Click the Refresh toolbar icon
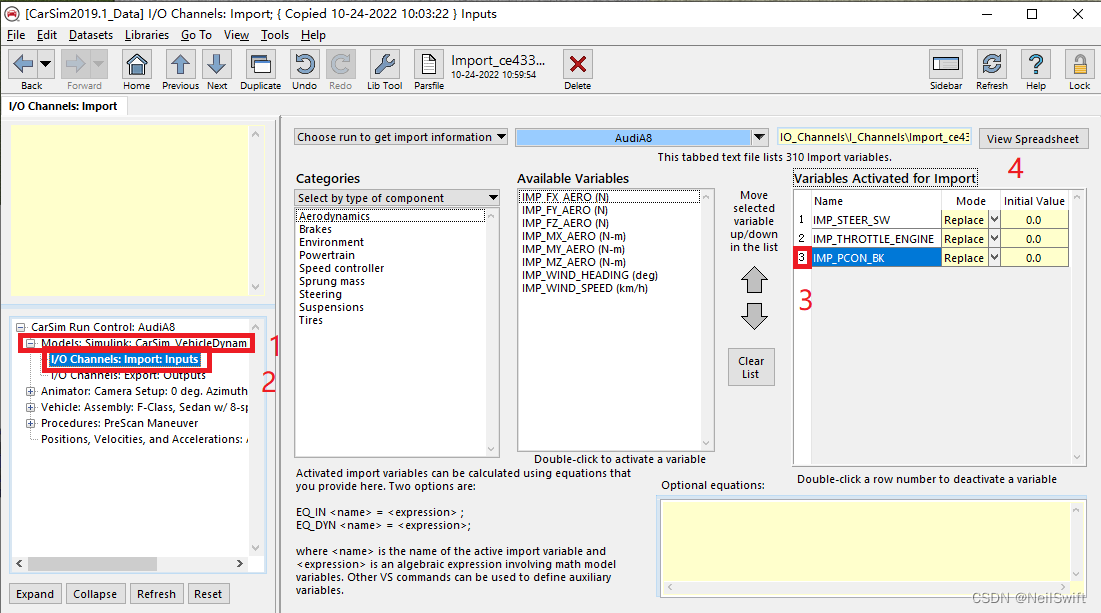The height and width of the screenshot is (613, 1101). pos(991,65)
